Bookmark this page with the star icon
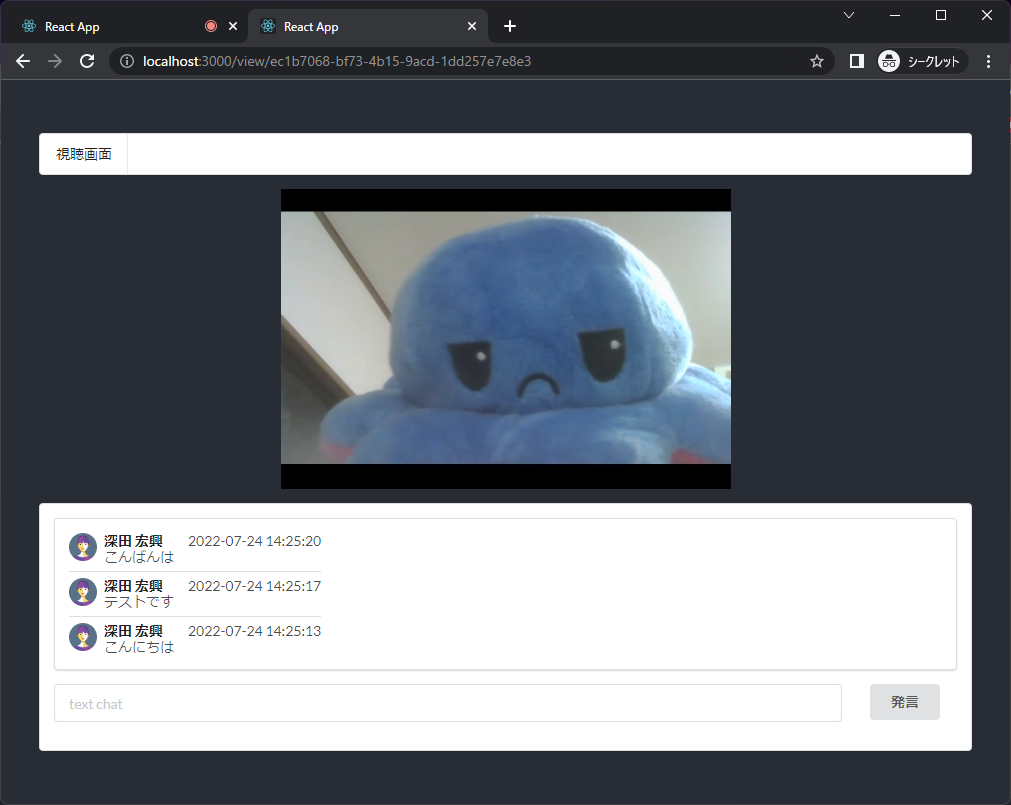This screenshot has width=1011, height=805. click(x=817, y=61)
